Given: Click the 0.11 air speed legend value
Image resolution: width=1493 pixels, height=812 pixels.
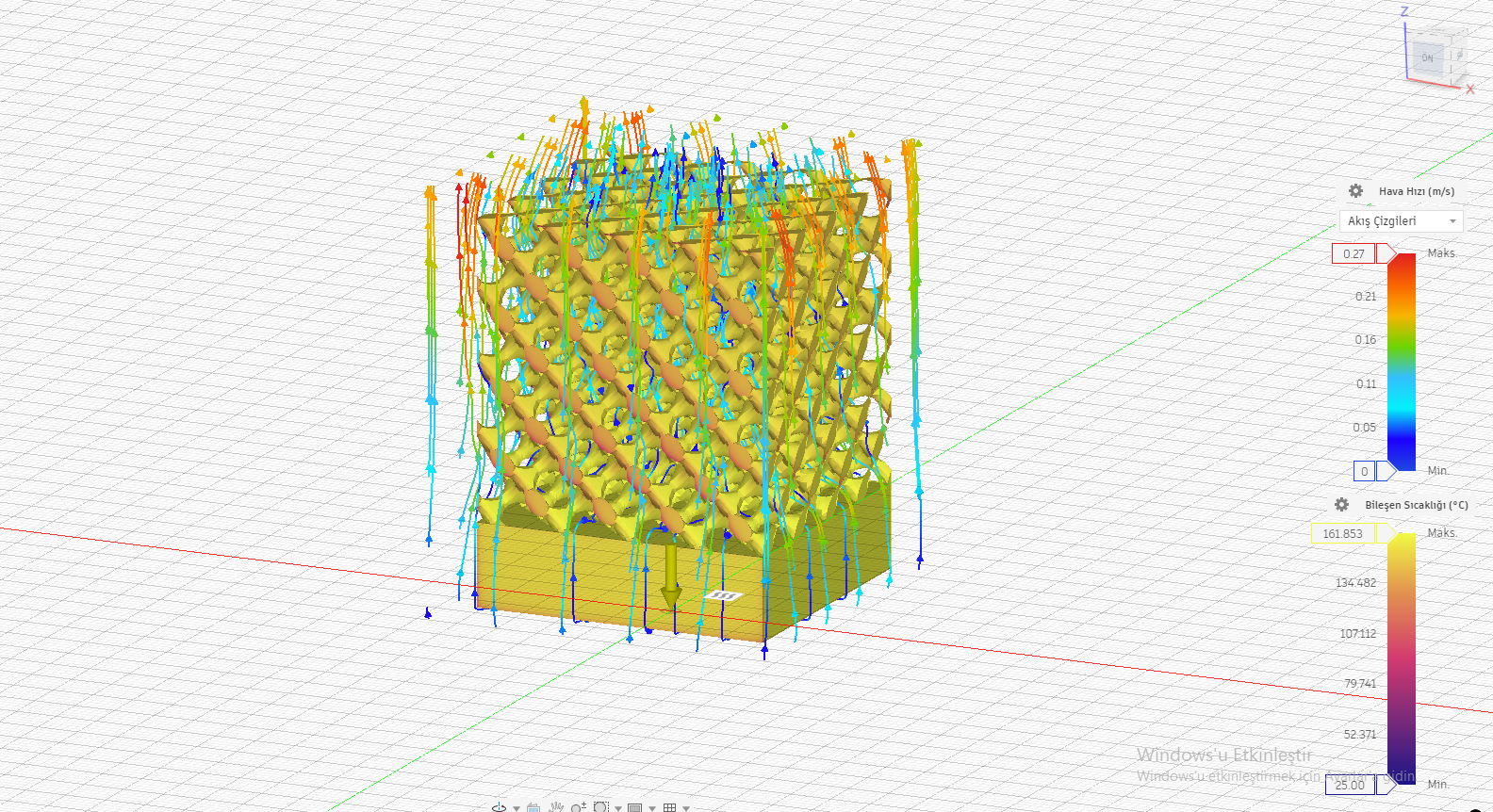Looking at the screenshot, I should pyautogui.click(x=1366, y=384).
